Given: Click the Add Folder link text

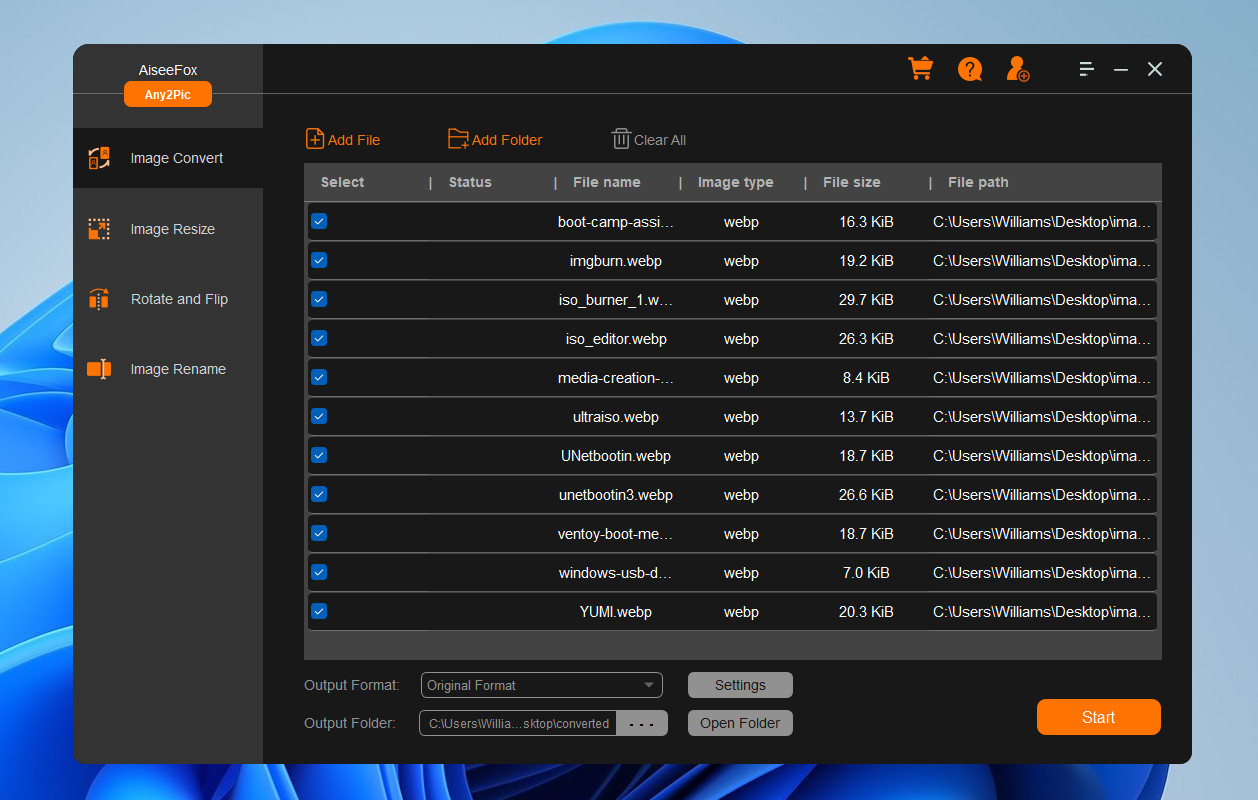Looking at the screenshot, I should point(507,140).
